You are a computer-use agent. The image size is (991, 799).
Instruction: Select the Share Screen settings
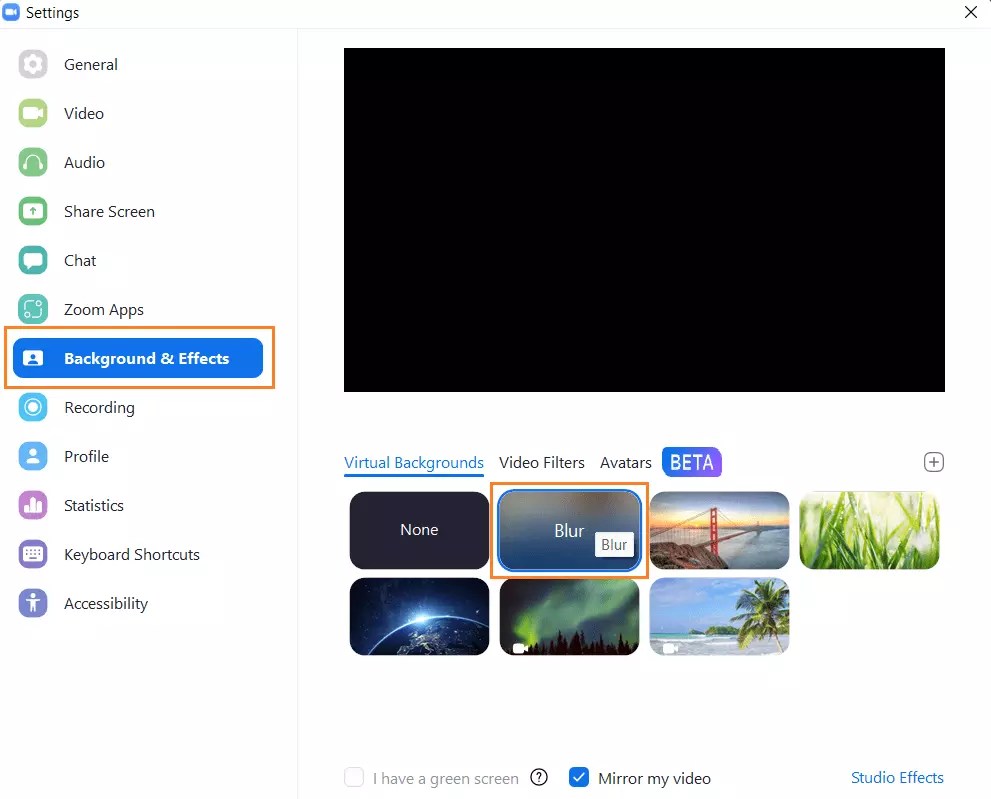(x=109, y=211)
